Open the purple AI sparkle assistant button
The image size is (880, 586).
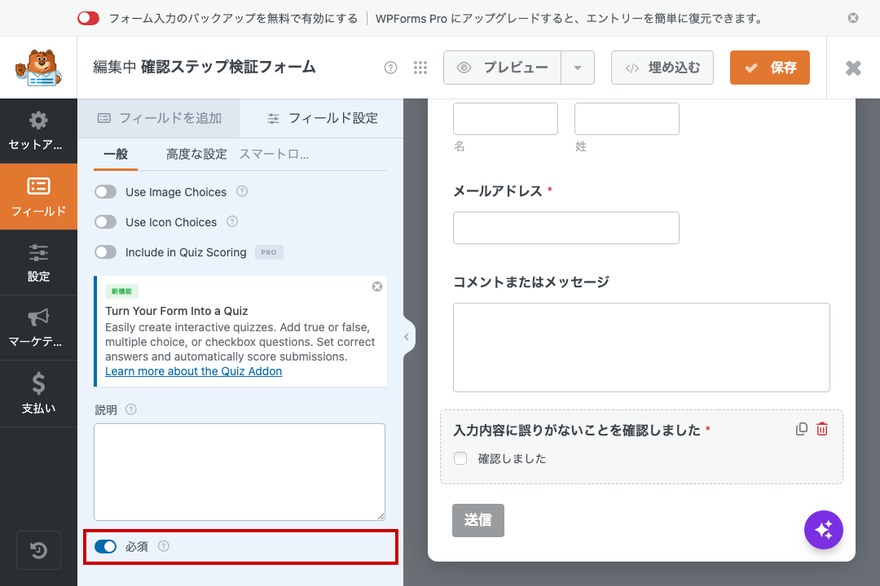pos(823,529)
